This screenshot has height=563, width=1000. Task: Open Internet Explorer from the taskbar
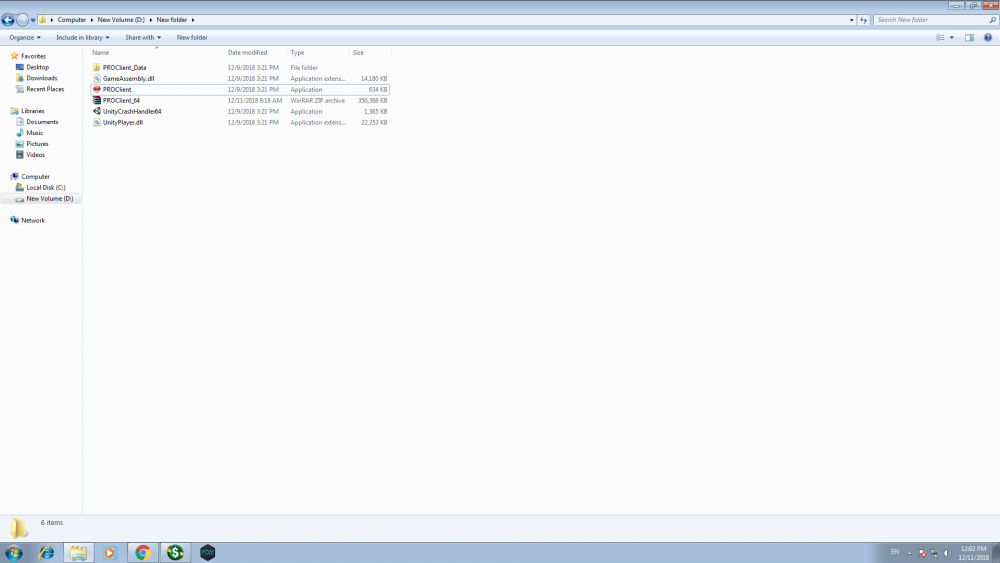click(x=46, y=552)
